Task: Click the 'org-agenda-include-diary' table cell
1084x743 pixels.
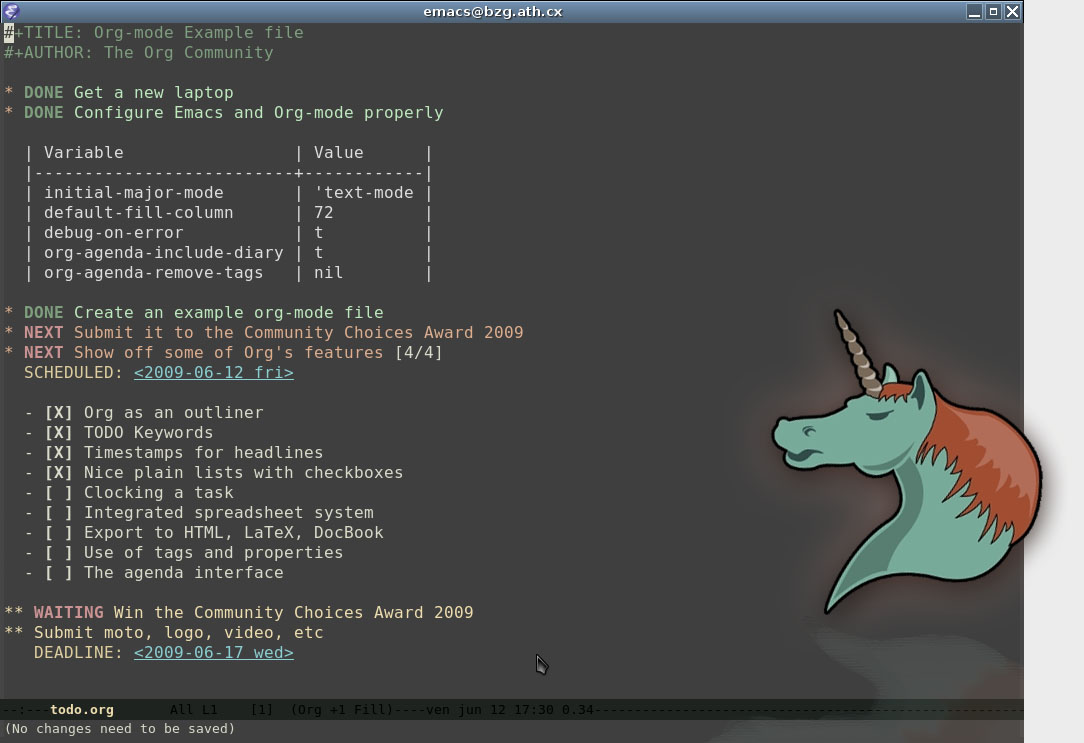Action: [163, 253]
